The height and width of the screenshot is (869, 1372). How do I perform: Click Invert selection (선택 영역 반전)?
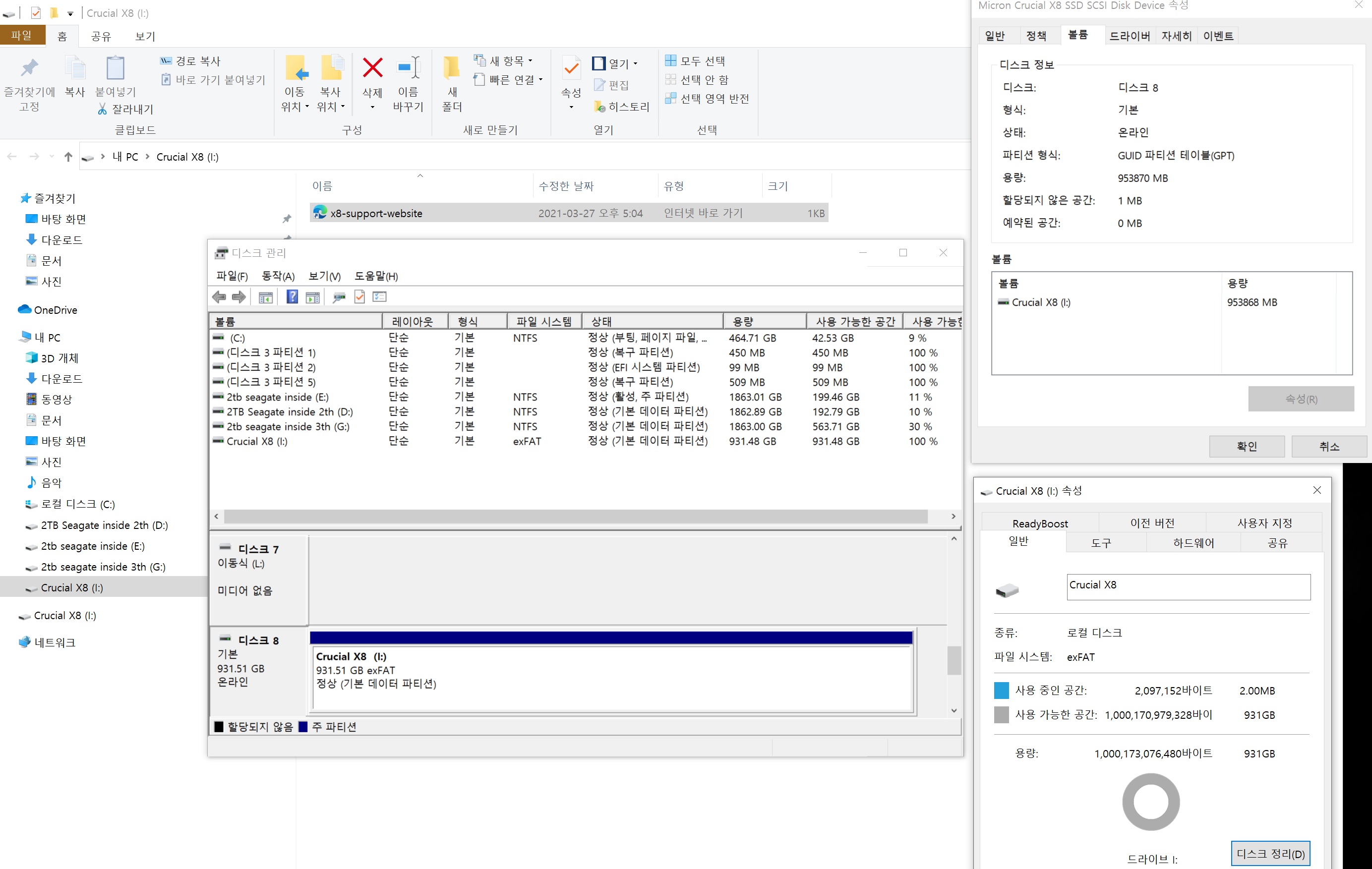point(707,99)
